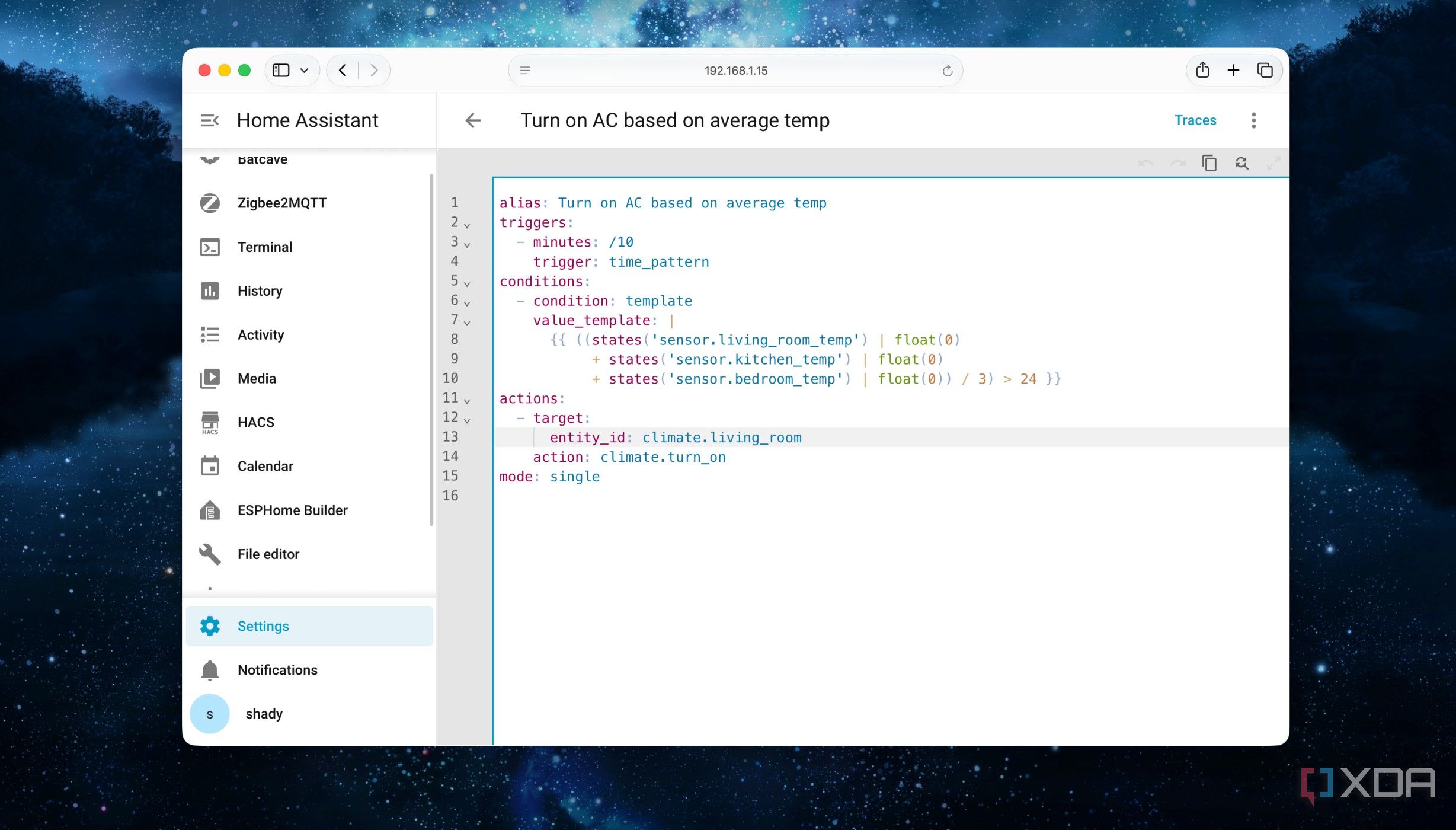This screenshot has width=1456, height=830.
Task: Open the File editor sidebar entry
Action: click(x=309, y=554)
